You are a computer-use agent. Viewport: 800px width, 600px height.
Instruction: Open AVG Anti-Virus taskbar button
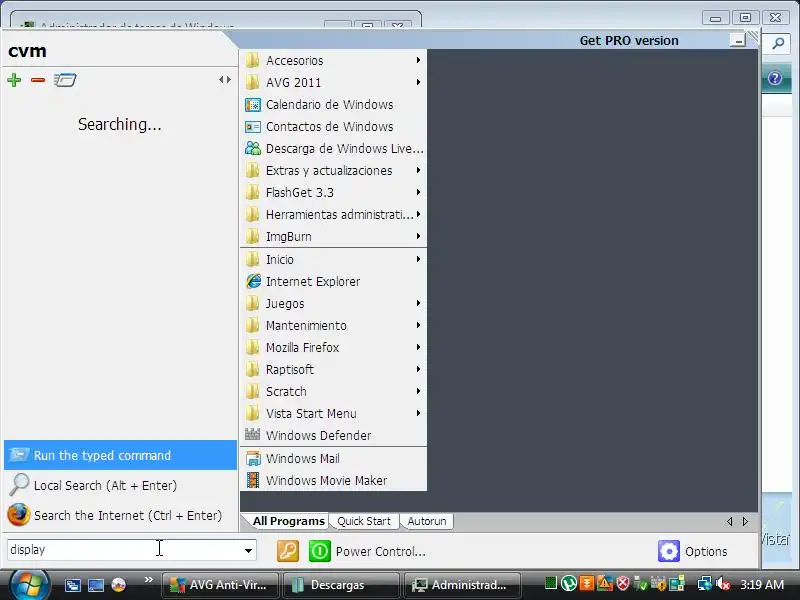pyautogui.click(x=220, y=585)
